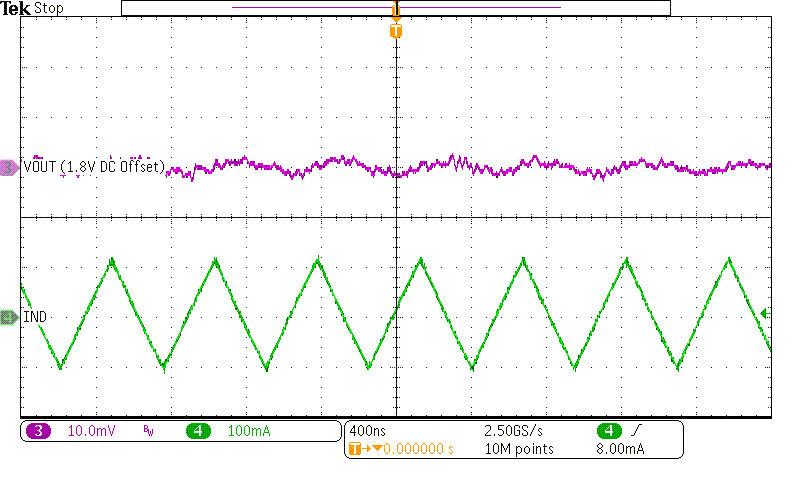Click the Stop acquisition status label
Viewport: 800px width, 480px height.
[48, 8]
